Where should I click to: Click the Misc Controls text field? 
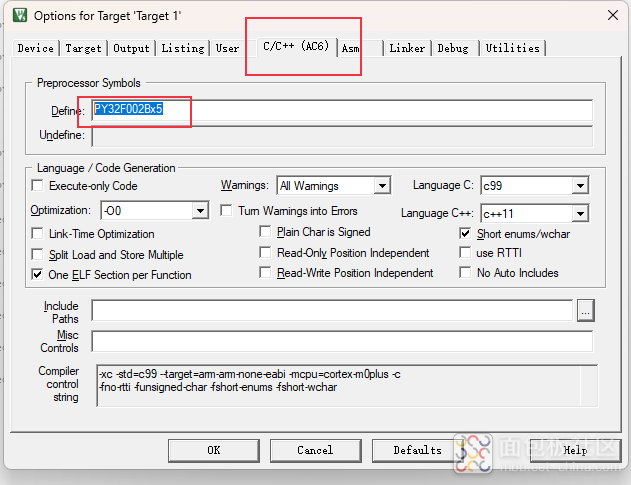click(x=340, y=342)
